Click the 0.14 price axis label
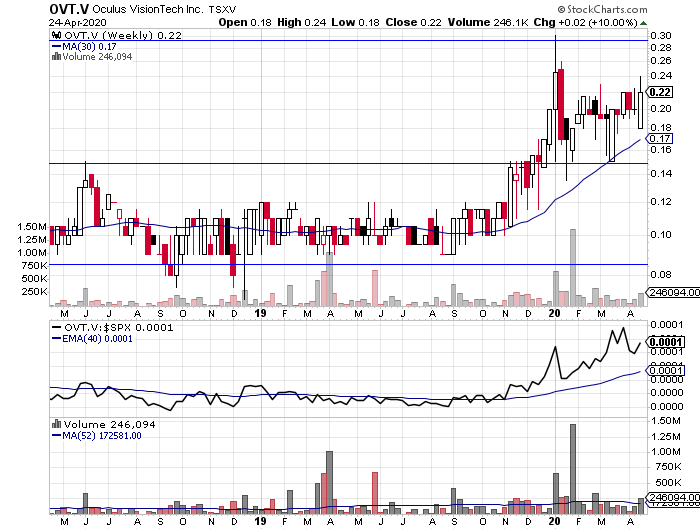The width and height of the screenshot is (700, 530). tap(661, 173)
